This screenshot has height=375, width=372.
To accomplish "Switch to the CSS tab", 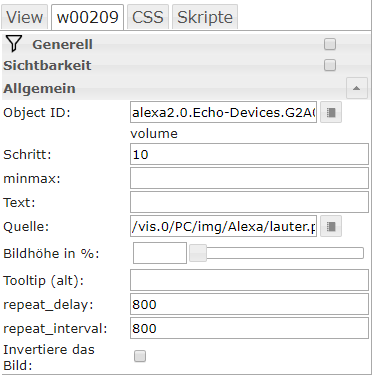I will [x=148, y=17].
